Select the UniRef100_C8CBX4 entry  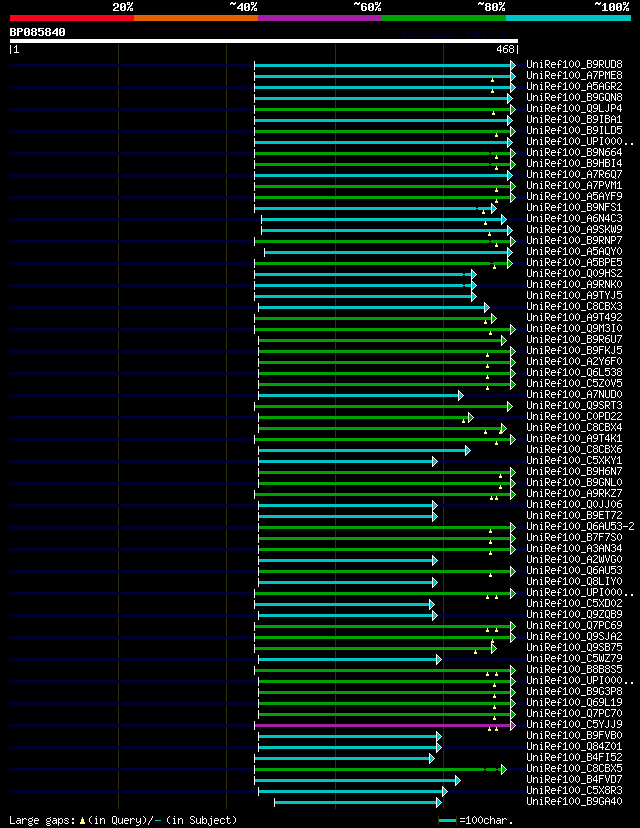[x=574, y=428]
